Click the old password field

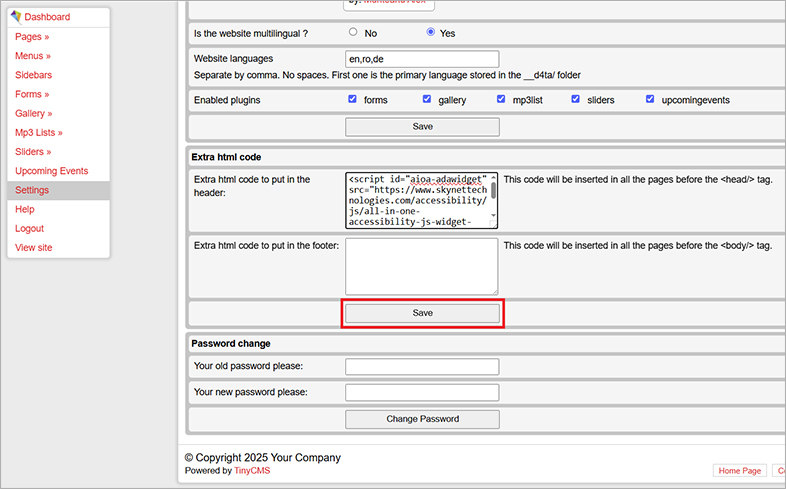click(x=422, y=367)
